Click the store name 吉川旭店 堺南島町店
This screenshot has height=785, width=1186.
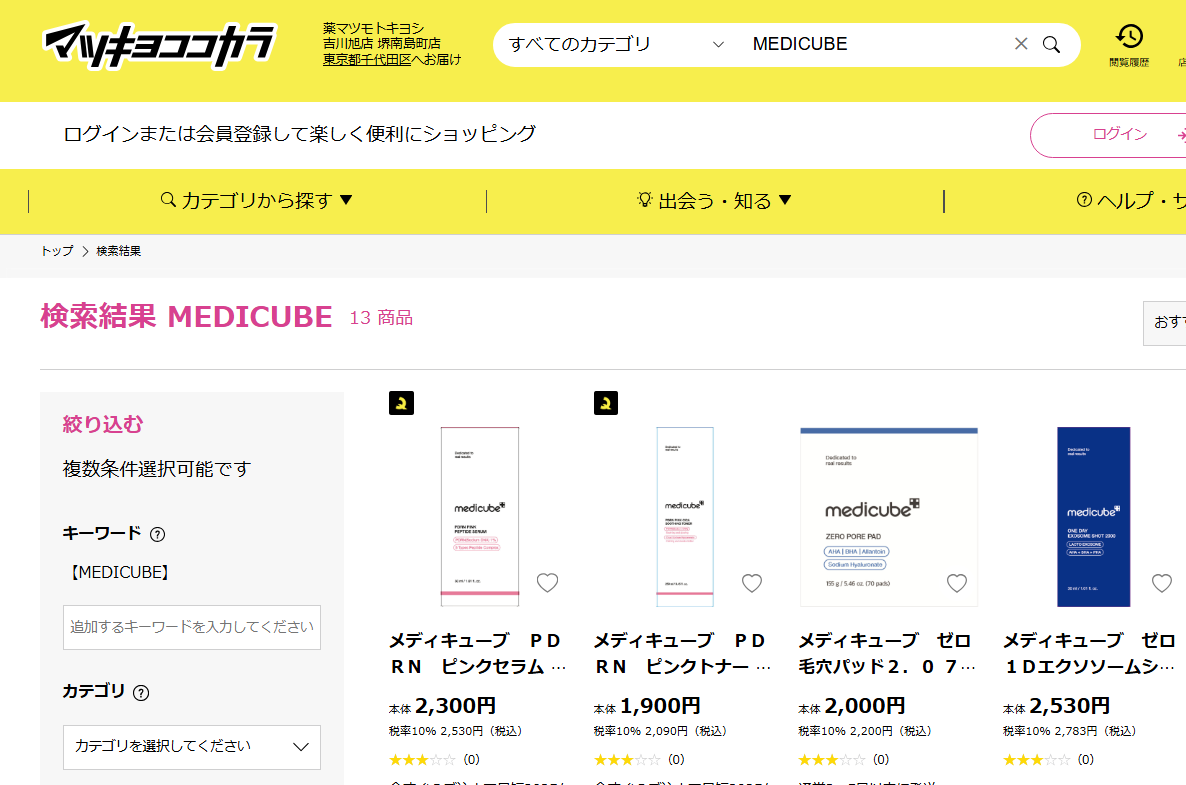[x=381, y=43]
